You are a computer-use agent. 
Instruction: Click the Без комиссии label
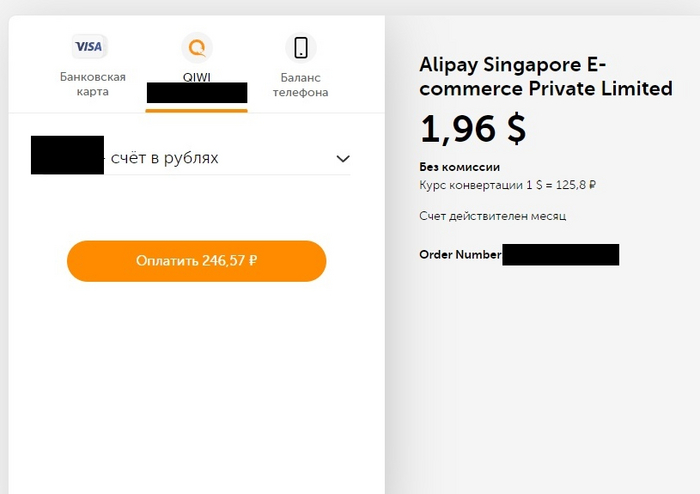click(x=460, y=167)
